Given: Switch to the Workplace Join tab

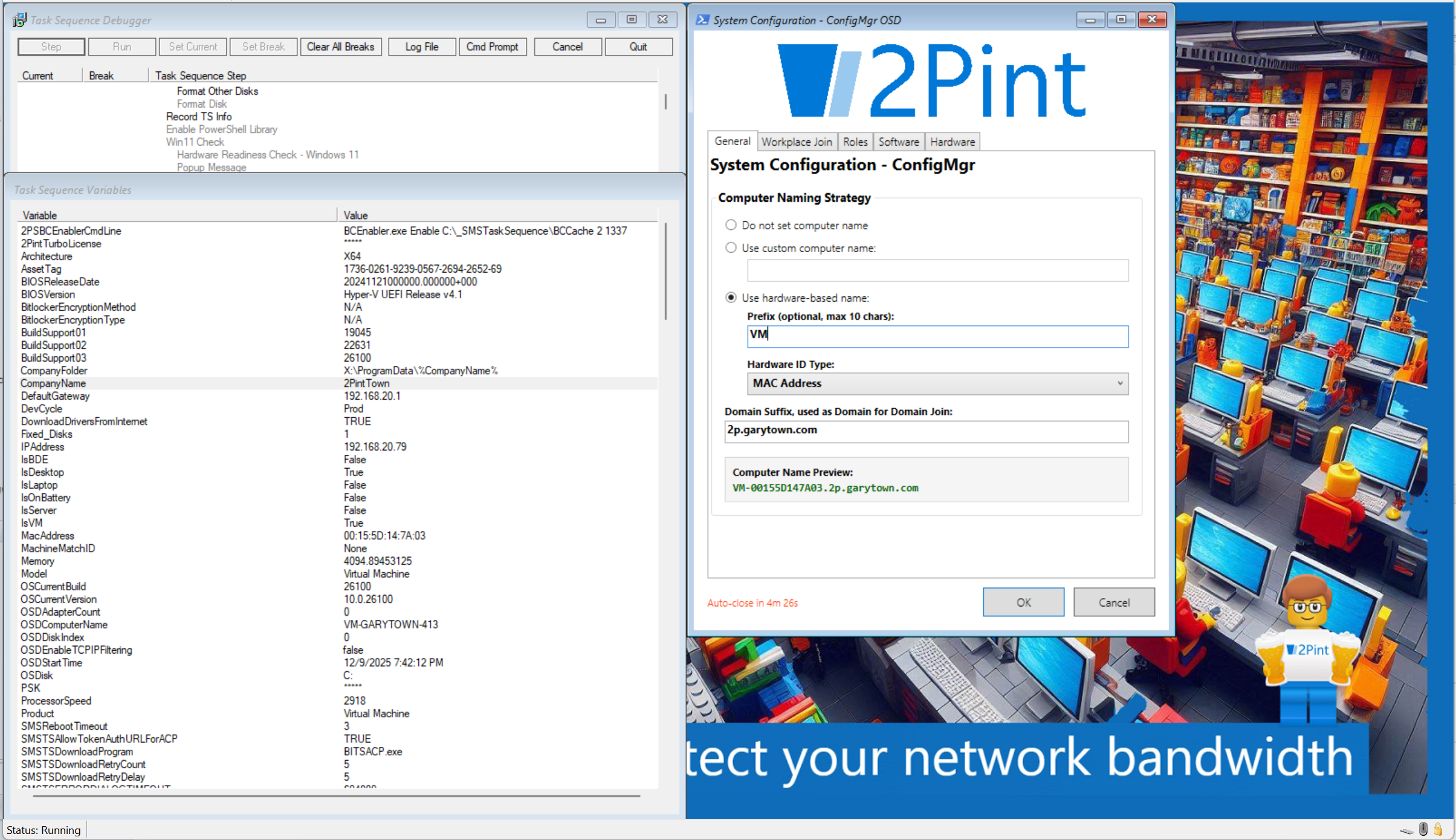Looking at the screenshot, I should pos(796,142).
